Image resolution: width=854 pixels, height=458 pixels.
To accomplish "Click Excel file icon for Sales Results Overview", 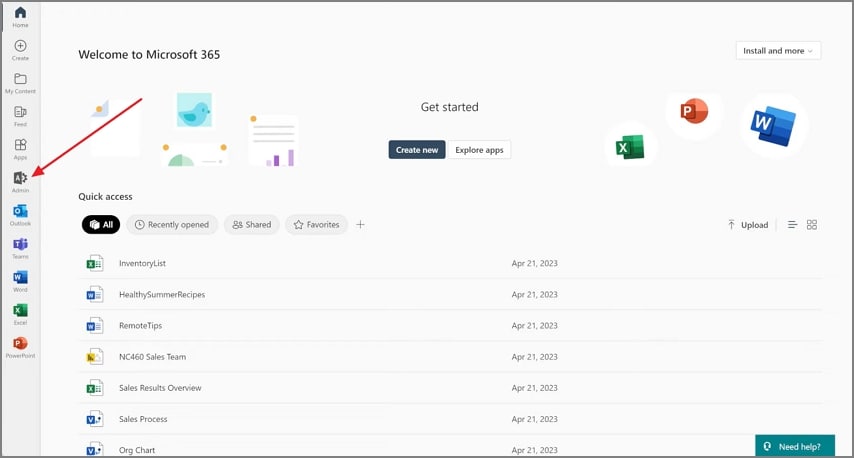I will coord(95,388).
